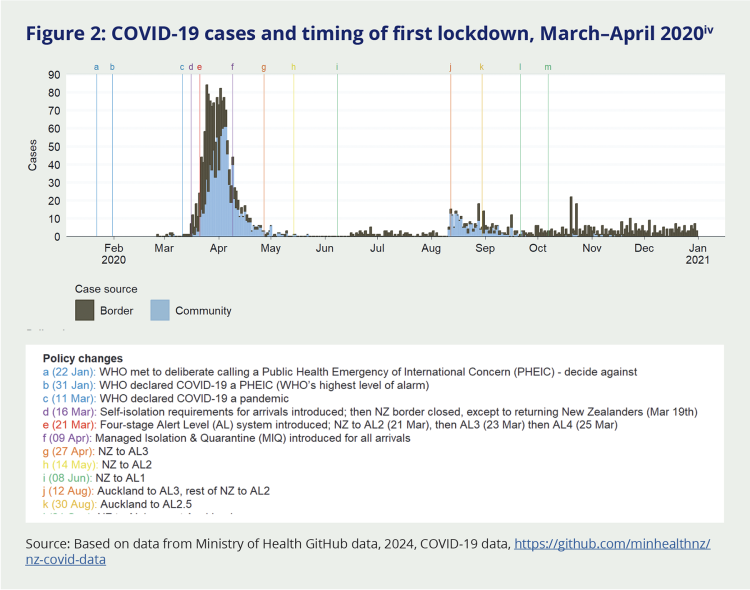This screenshot has width=750, height=590.
Task: Click policy line 'h (14 May)' NZ to AL2
Action: tap(97, 465)
